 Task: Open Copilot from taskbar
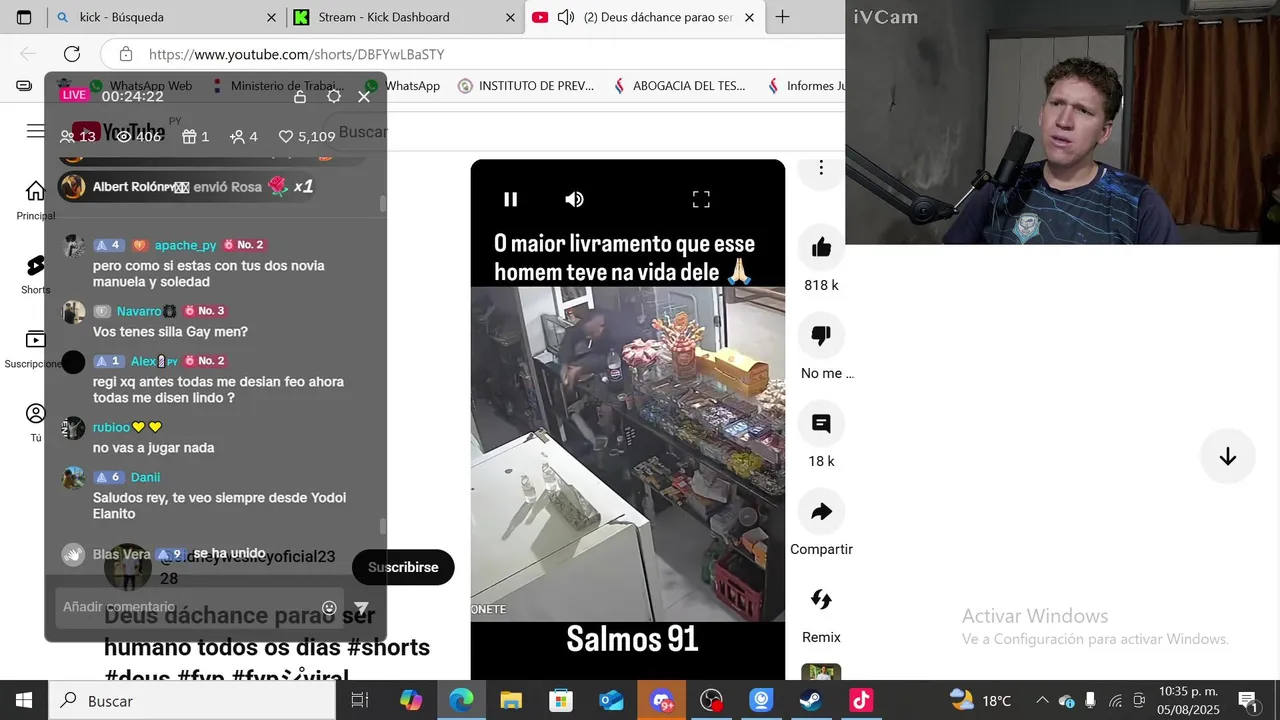(411, 701)
